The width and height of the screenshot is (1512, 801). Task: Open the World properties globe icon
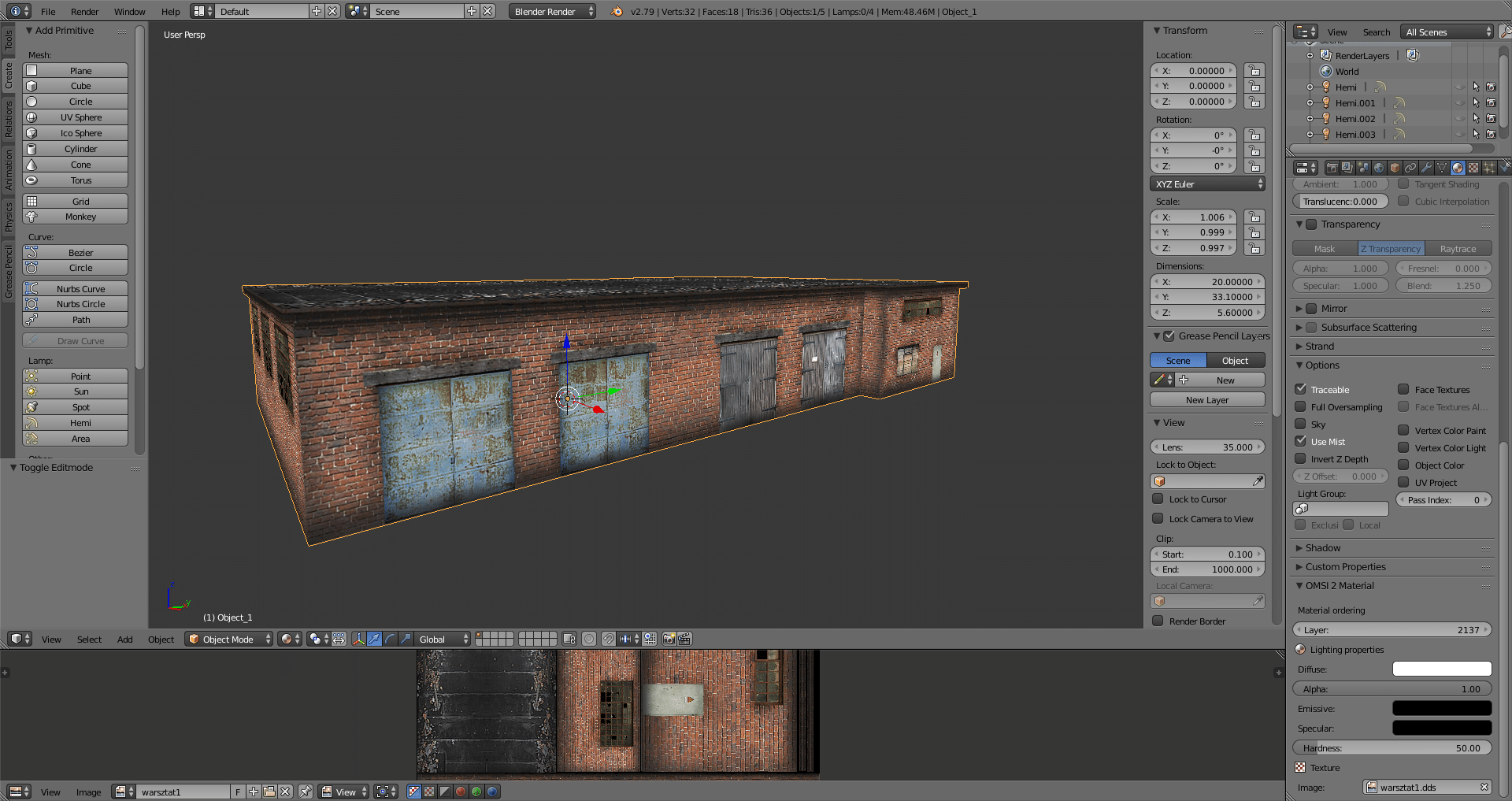(1378, 168)
